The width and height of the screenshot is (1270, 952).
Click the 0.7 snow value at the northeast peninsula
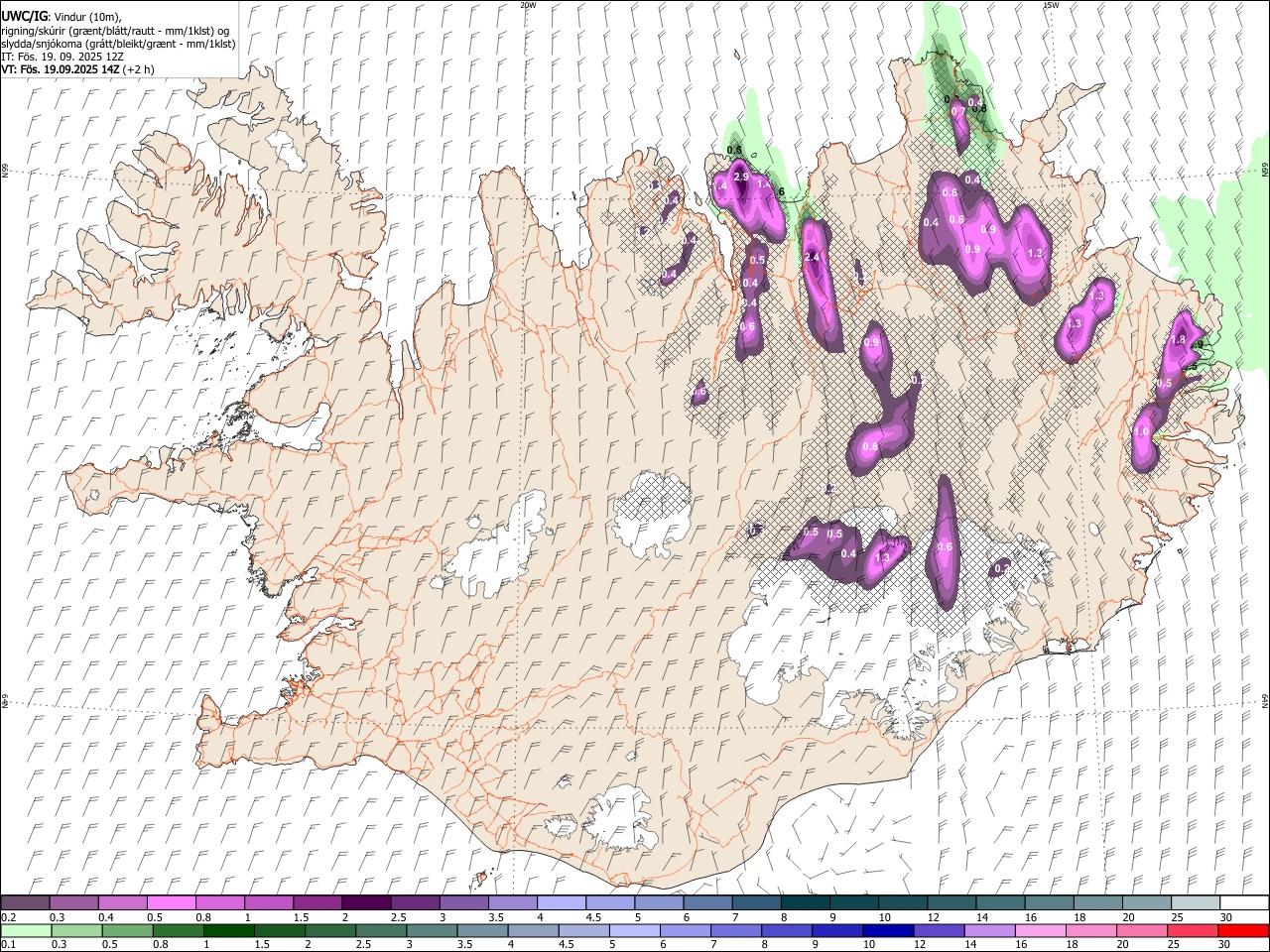(957, 112)
